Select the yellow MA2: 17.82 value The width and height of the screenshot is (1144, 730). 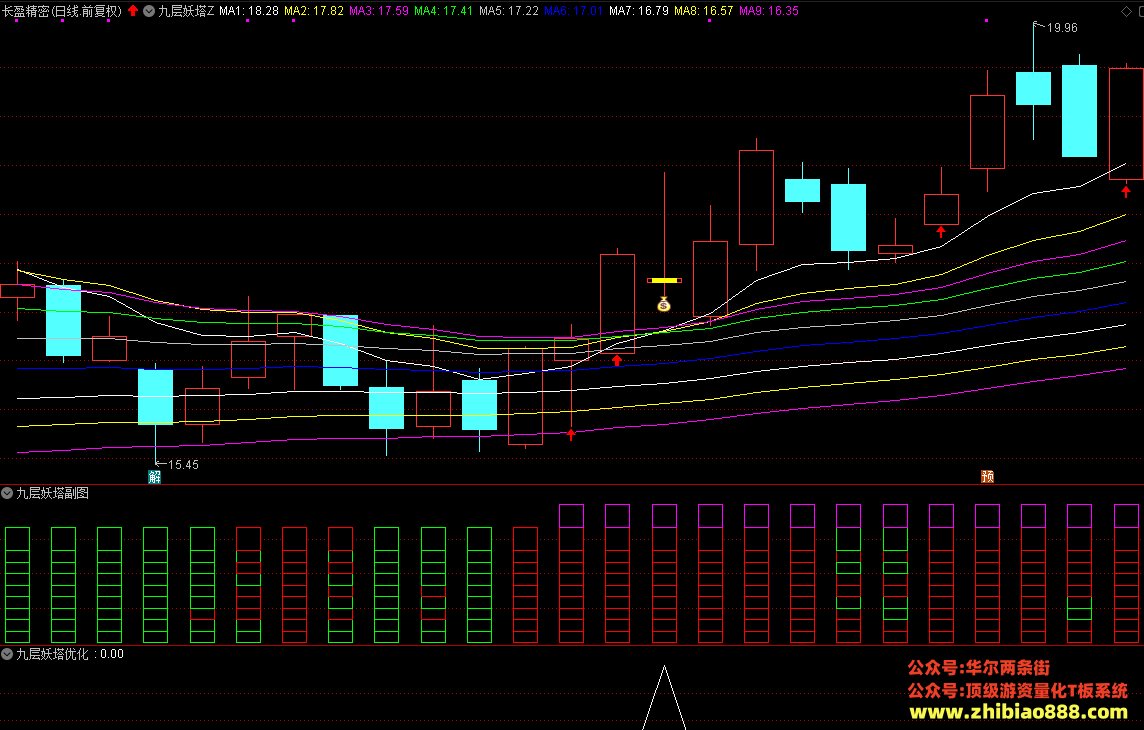pos(314,11)
